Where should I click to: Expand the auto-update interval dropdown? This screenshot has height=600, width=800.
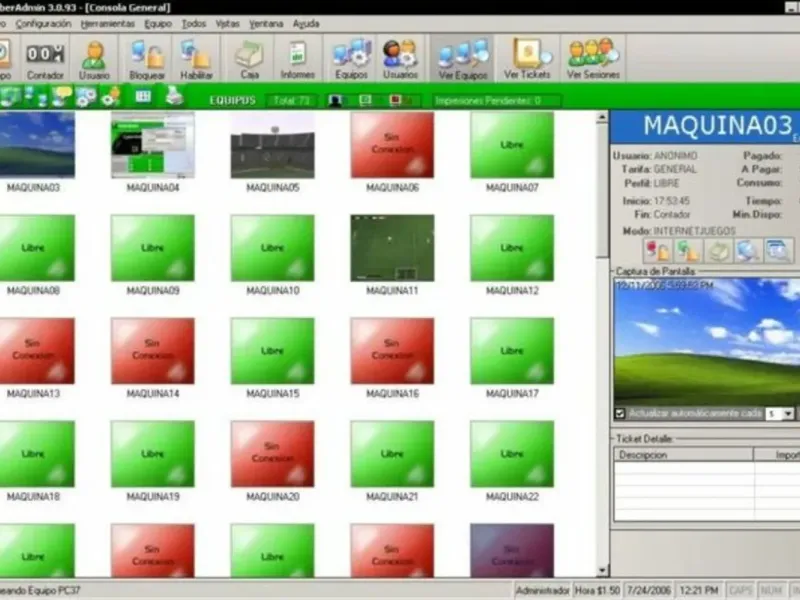pyautogui.click(x=788, y=413)
